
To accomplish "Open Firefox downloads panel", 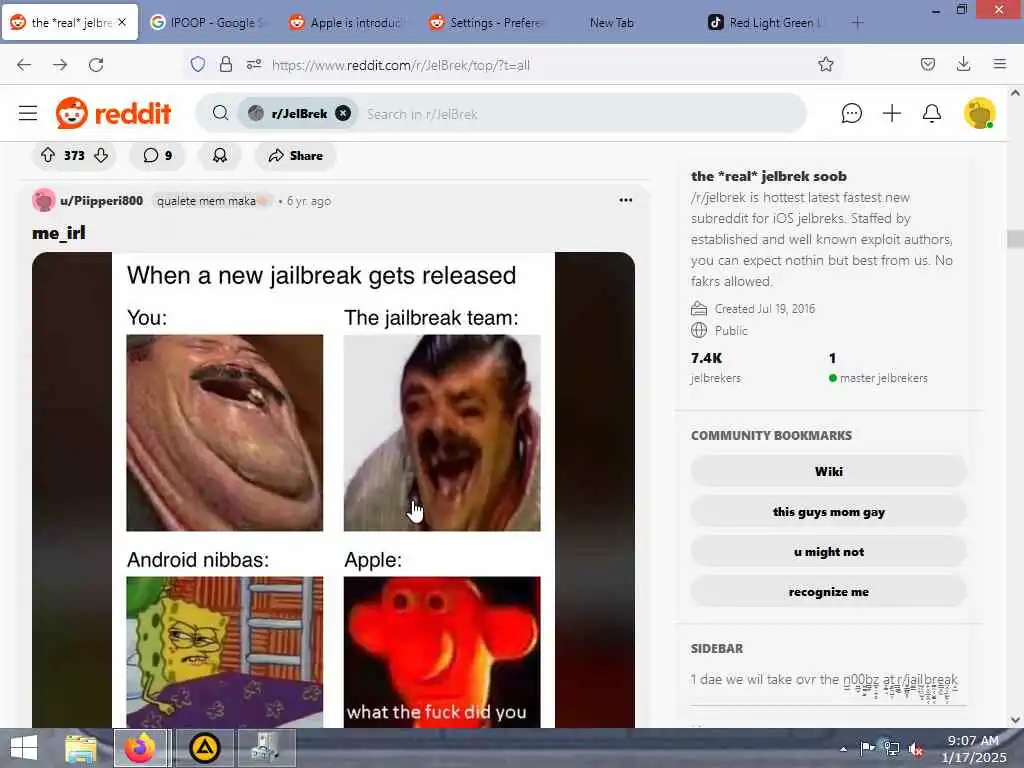I will point(963,64).
